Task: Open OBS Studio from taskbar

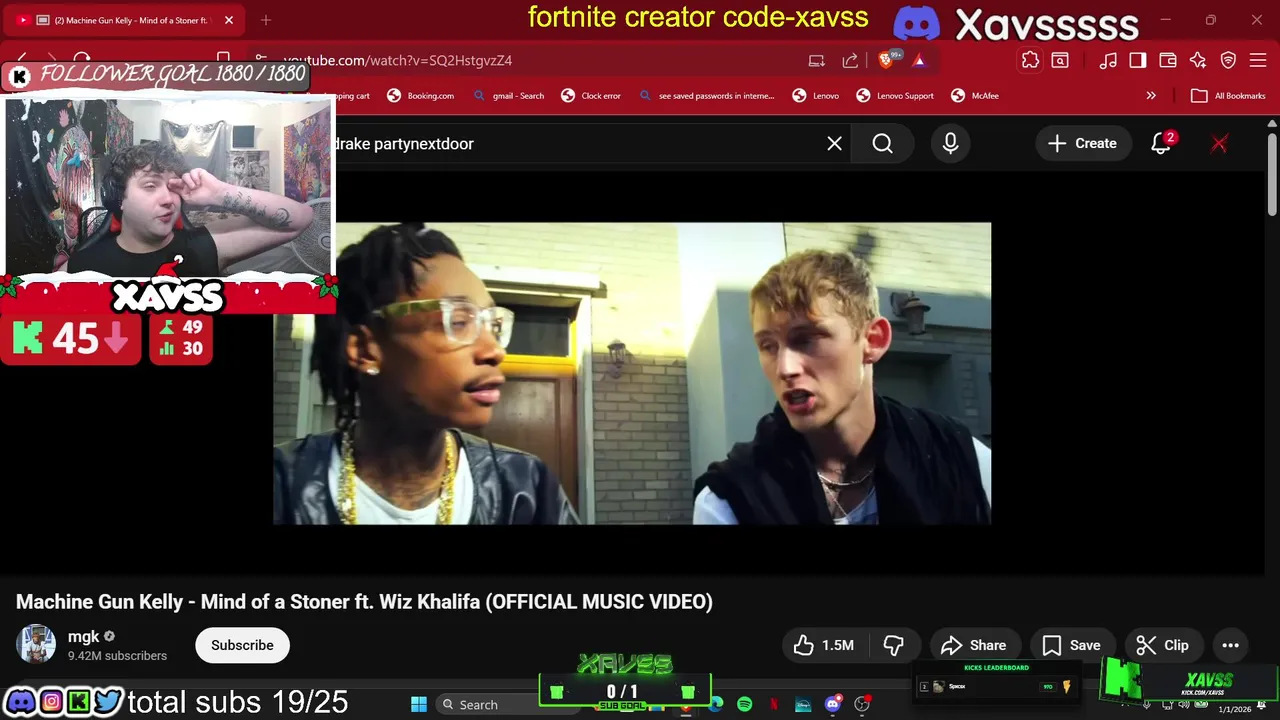Action: (862, 704)
